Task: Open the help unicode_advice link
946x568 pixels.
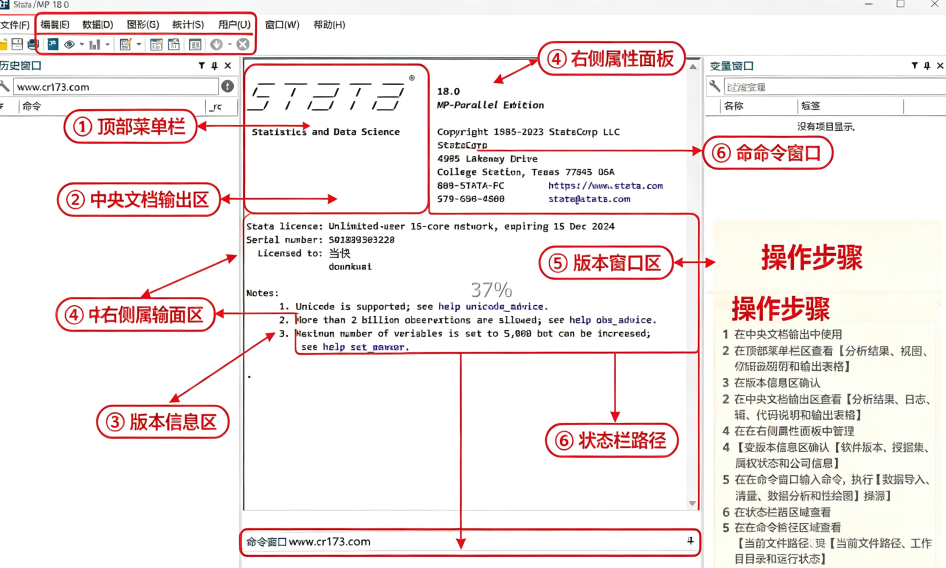Action: (492, 307)
